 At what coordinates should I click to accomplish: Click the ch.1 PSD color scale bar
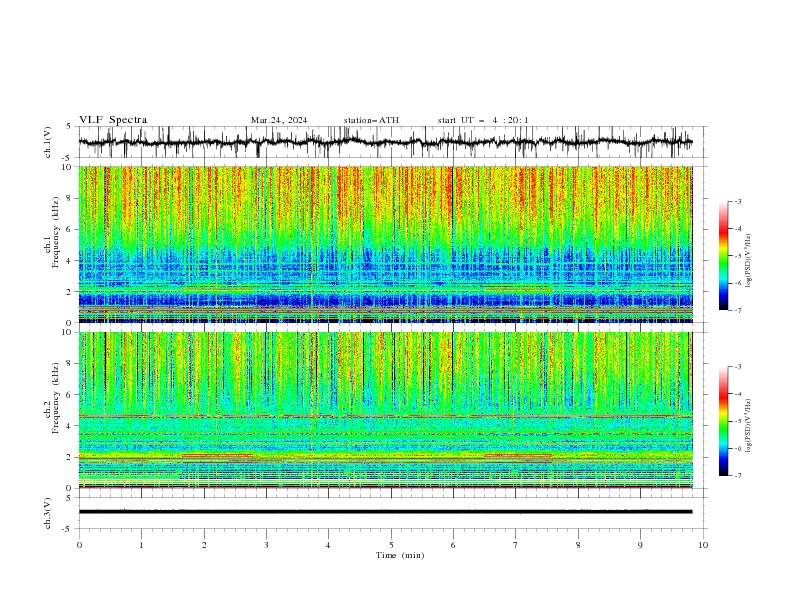(x=723, y=256)
